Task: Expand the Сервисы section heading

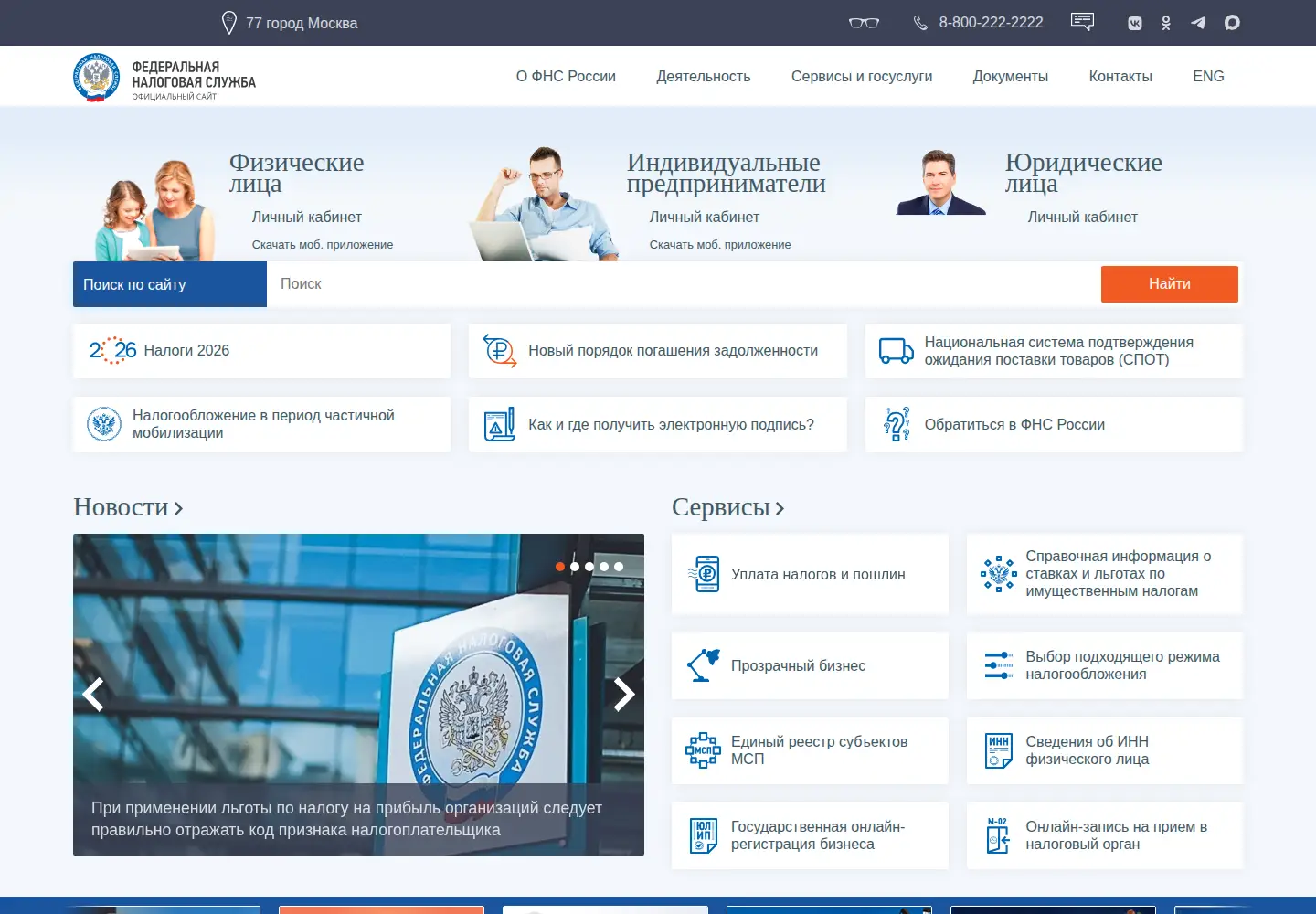Action: (x=728, y=507)
